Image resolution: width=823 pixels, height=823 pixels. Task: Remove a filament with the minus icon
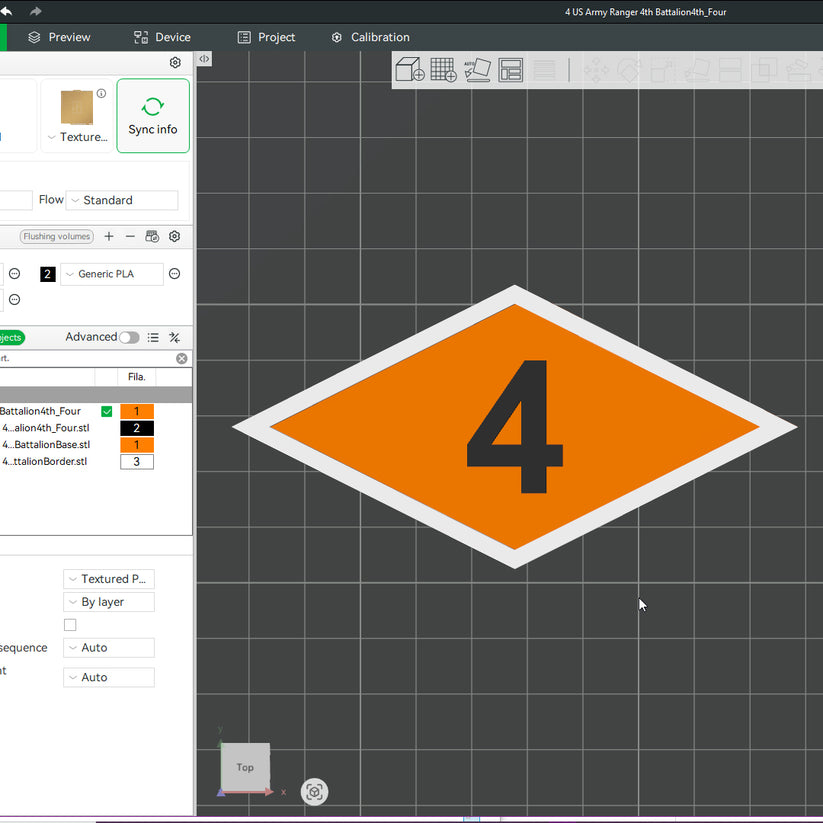(x=130, y=237)
